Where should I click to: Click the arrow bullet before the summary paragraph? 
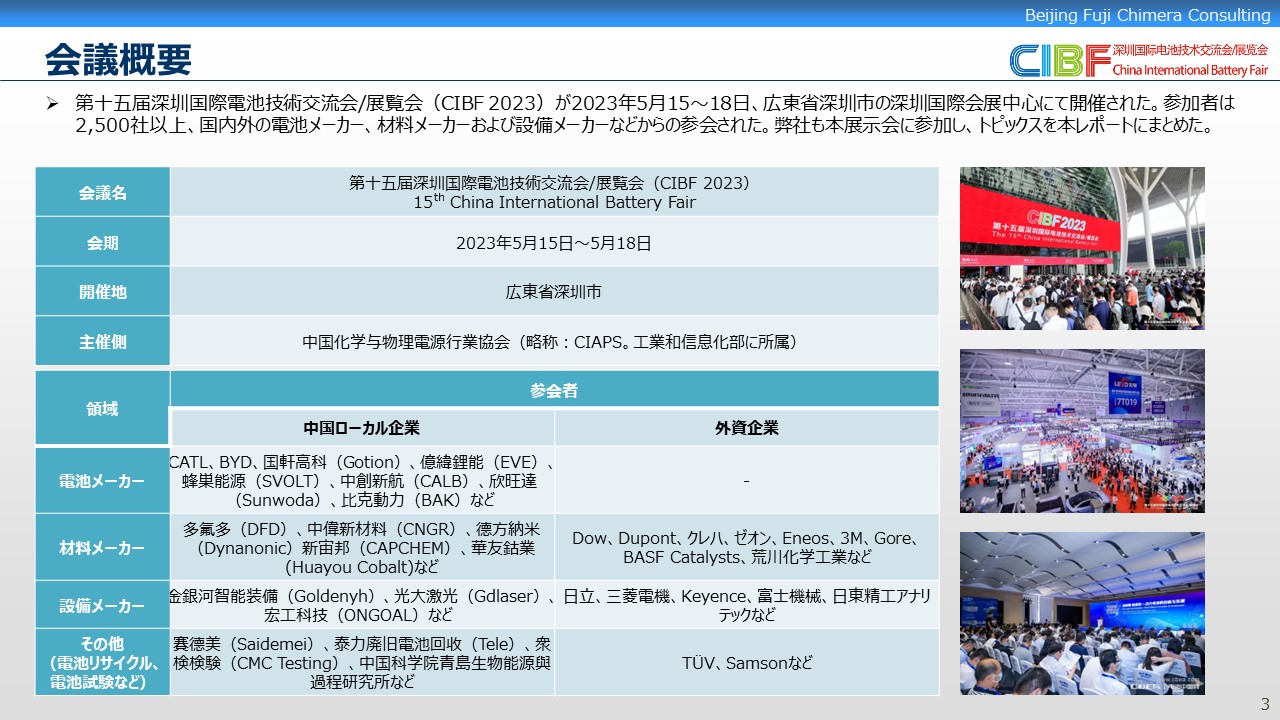click(x=54, y=103)
